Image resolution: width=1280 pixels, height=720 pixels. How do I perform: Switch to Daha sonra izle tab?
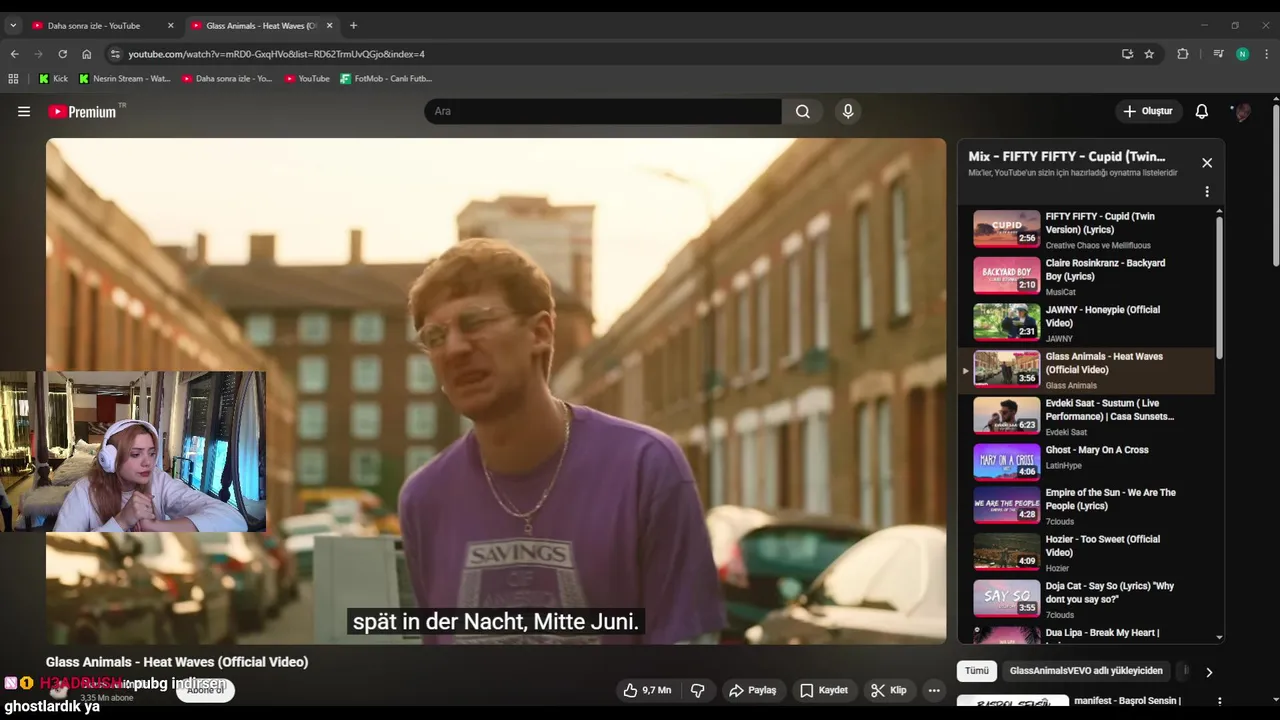[104, 25]
